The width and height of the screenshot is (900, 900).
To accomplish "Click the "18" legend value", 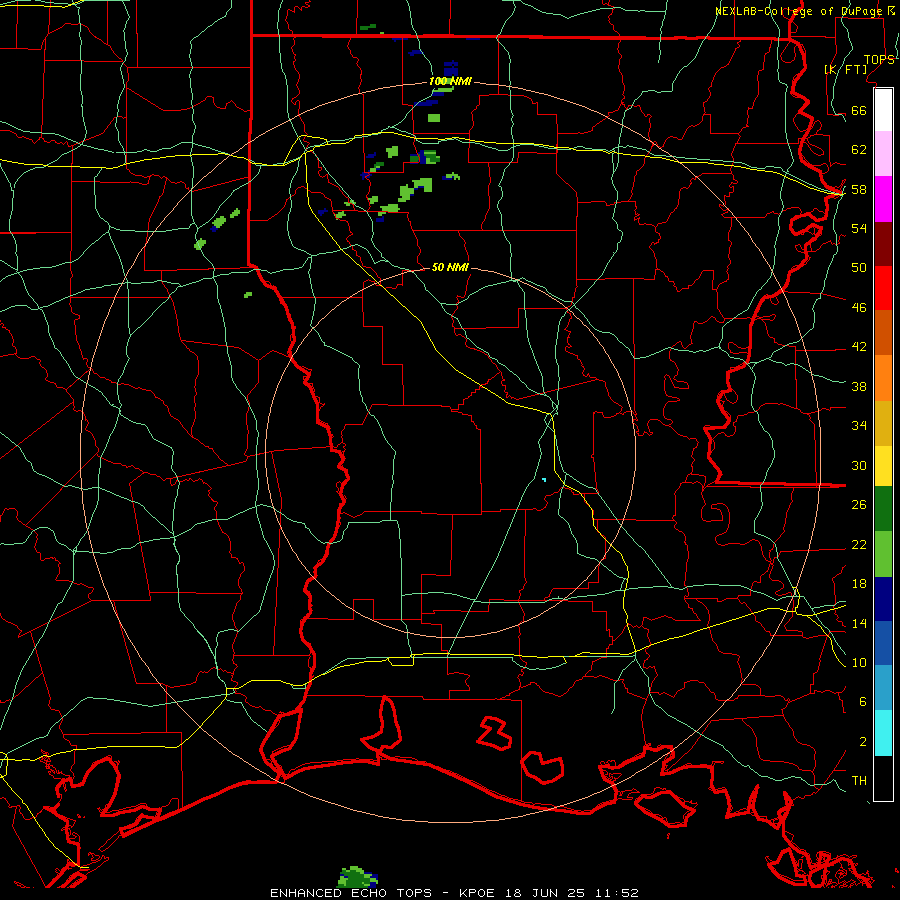I will click(x=859, y=584).
